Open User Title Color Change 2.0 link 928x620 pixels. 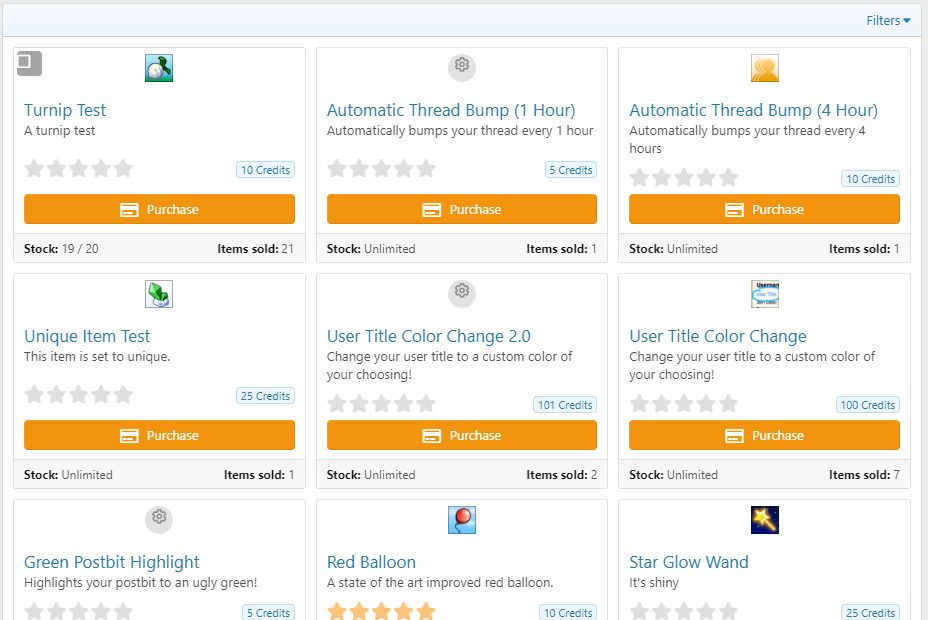[x=428, y=336]
